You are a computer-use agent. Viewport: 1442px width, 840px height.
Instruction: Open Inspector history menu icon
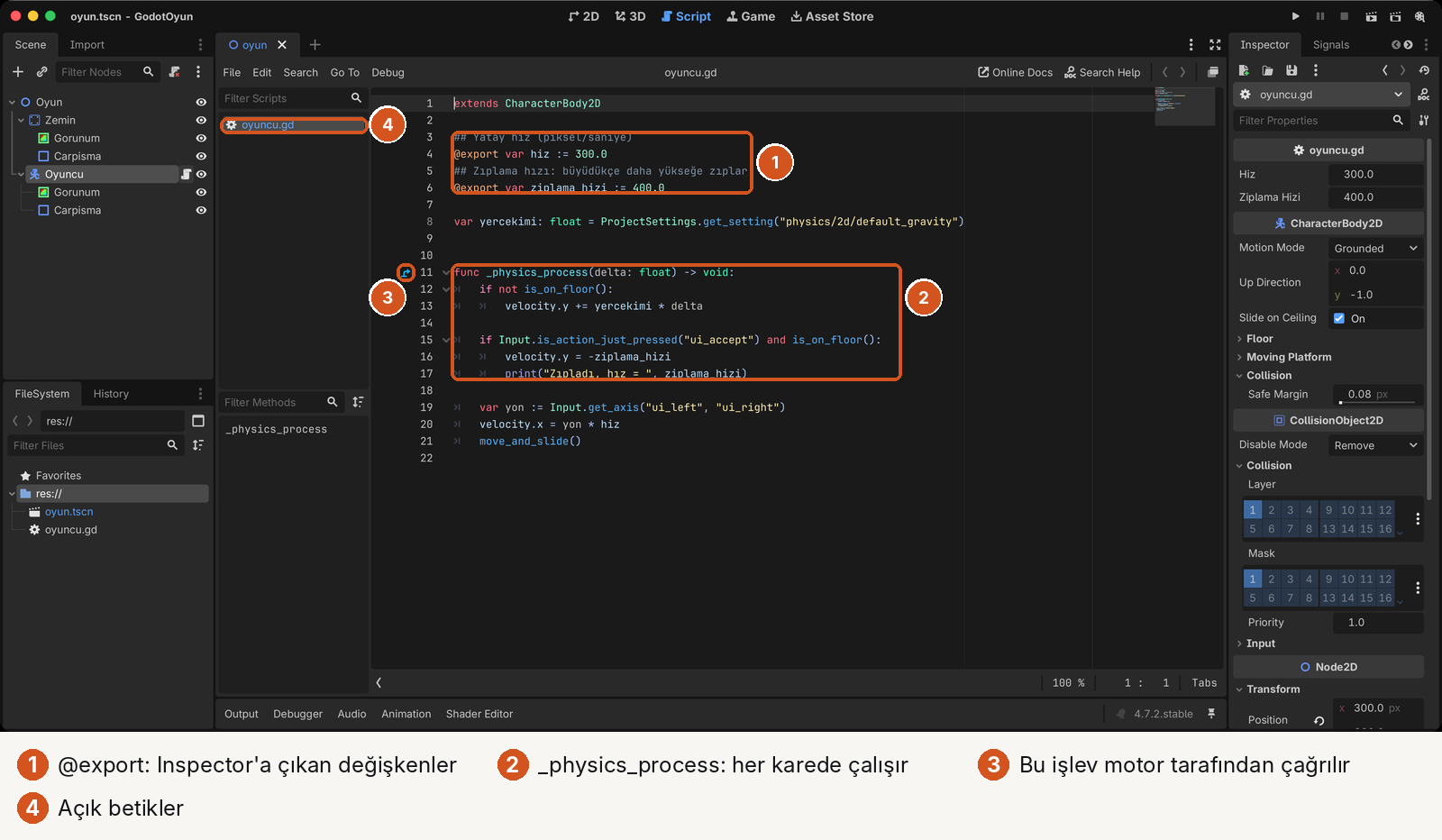point(1424,70)
